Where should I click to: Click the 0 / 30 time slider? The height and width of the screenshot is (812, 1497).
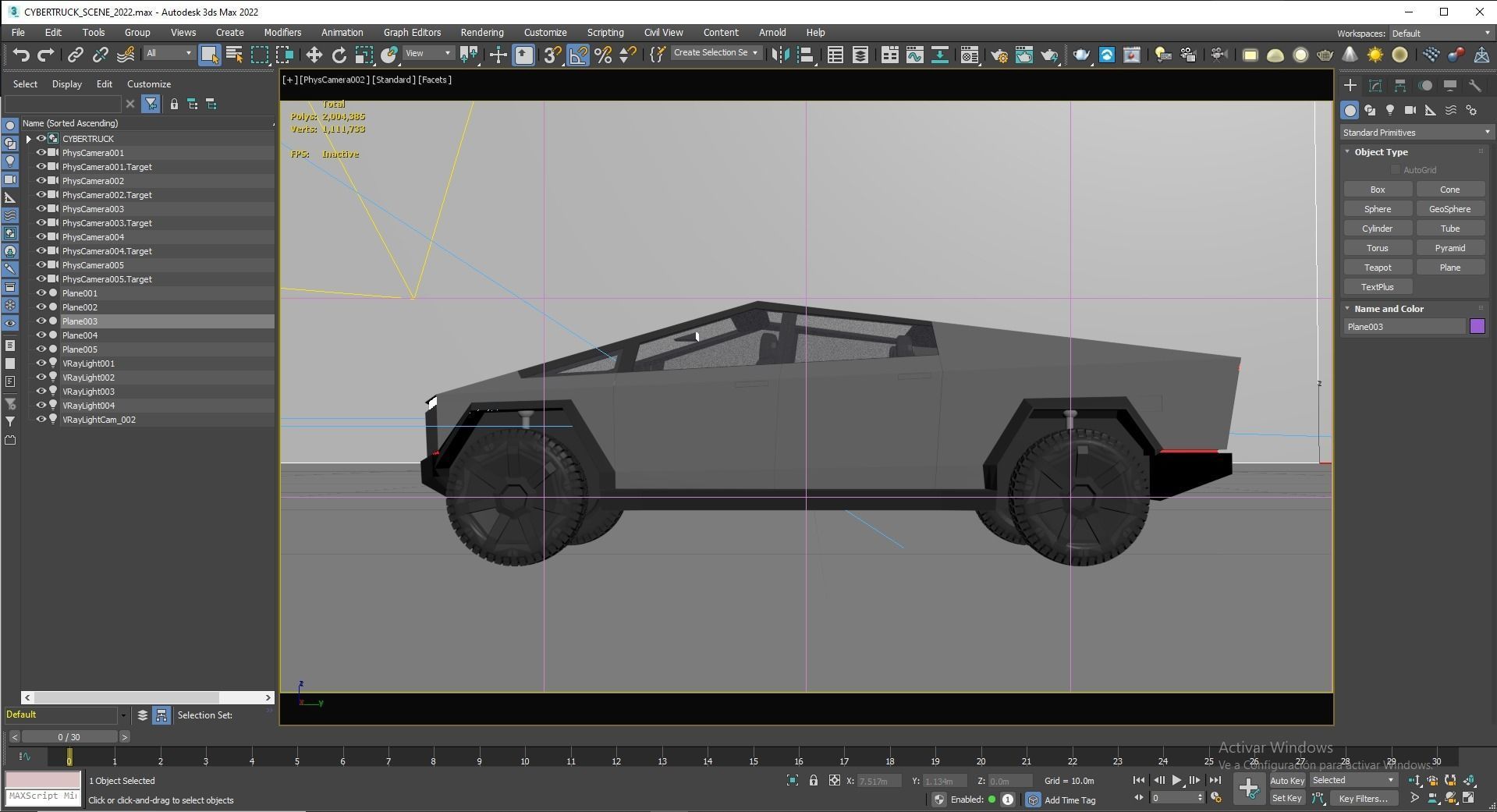pos(69,737)
